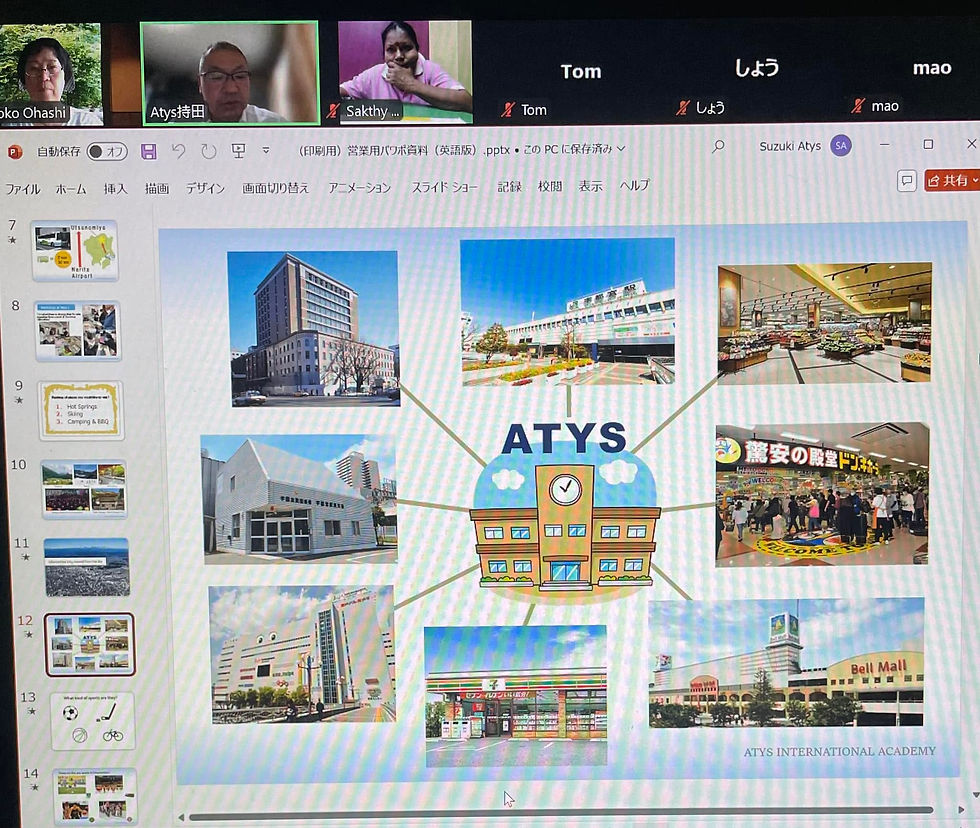Viewport: 980px width, 828px height.
Task: Open Quick Access Toolbar customize dropdown
Action: 266,150
